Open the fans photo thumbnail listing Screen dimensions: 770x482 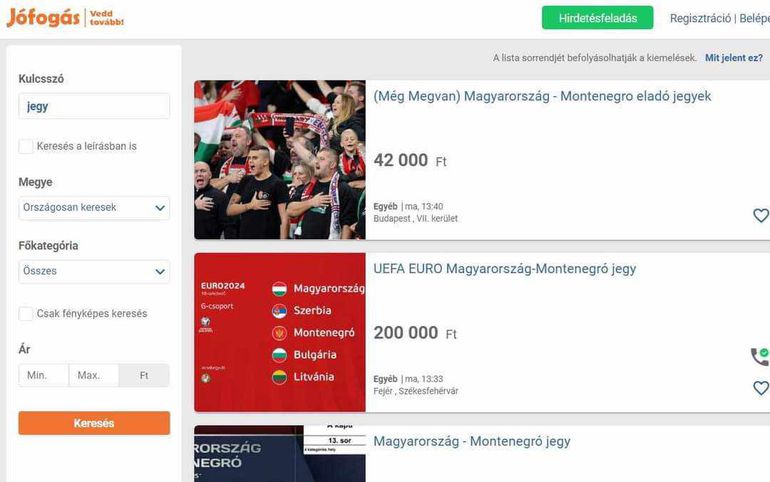(280, 160)
